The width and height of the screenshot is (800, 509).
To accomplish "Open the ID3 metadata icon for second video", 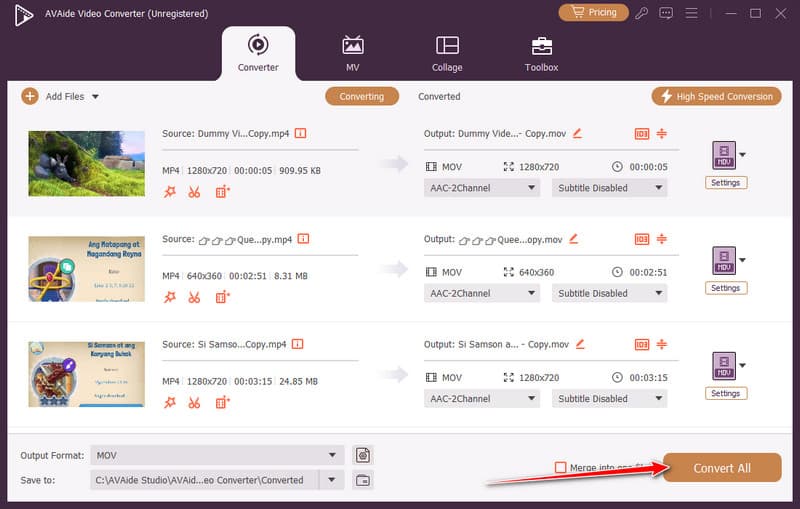I will [641, 239].
